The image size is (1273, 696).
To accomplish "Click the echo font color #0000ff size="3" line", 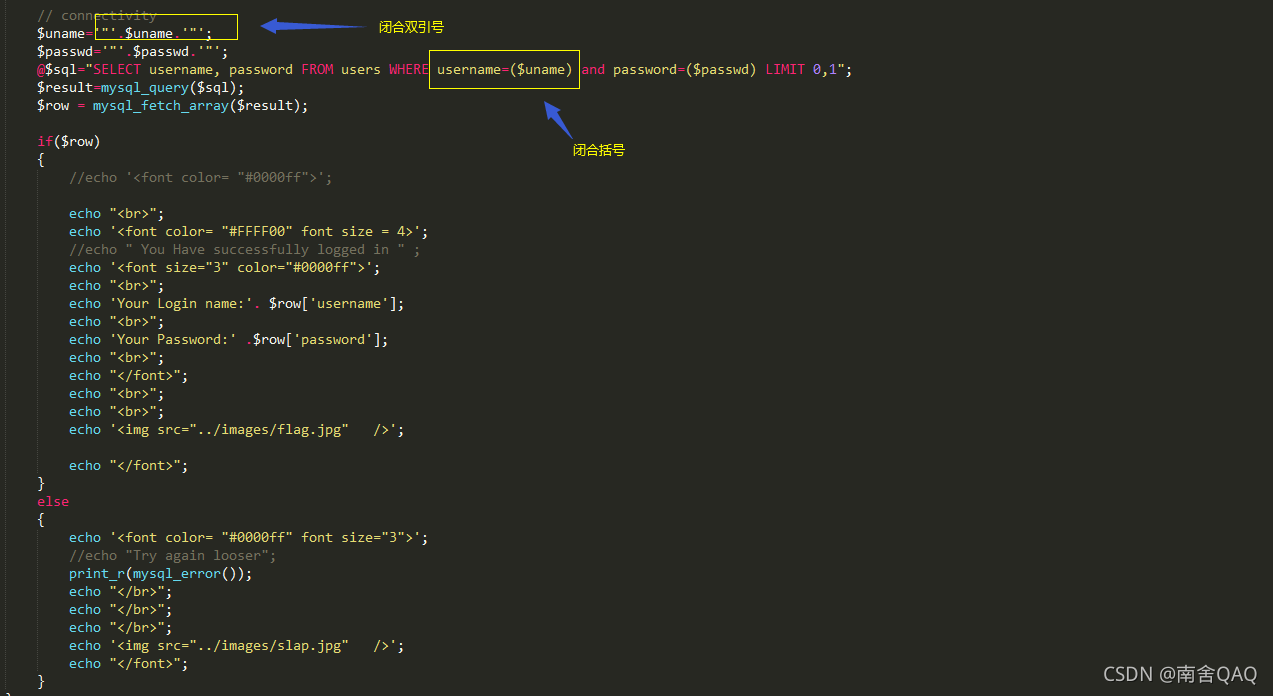I will point(249,537).
